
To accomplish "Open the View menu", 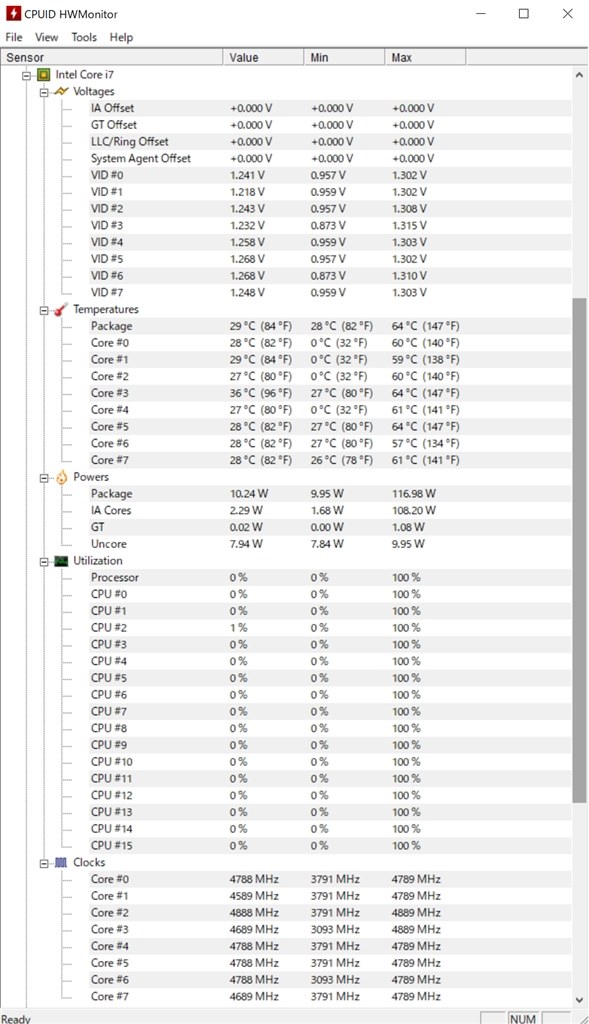I will coord(46,37).
